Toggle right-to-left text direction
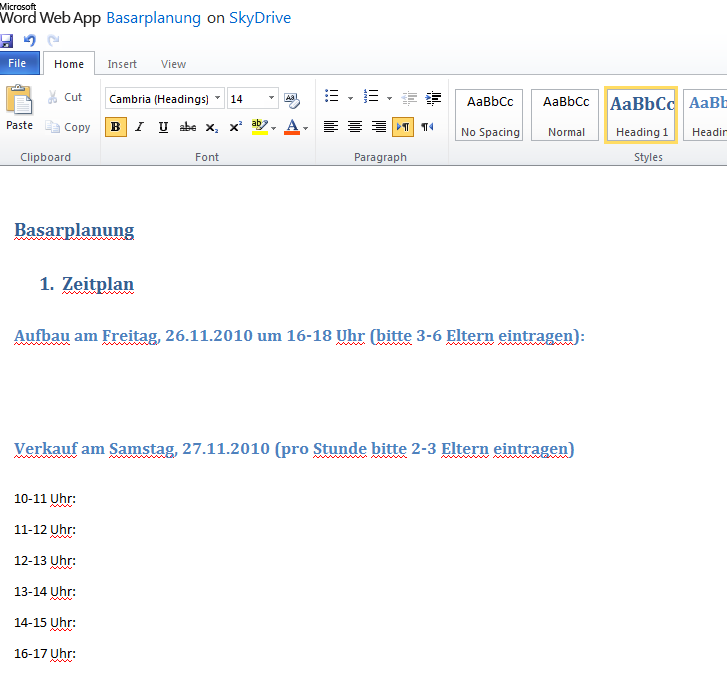 427,127
